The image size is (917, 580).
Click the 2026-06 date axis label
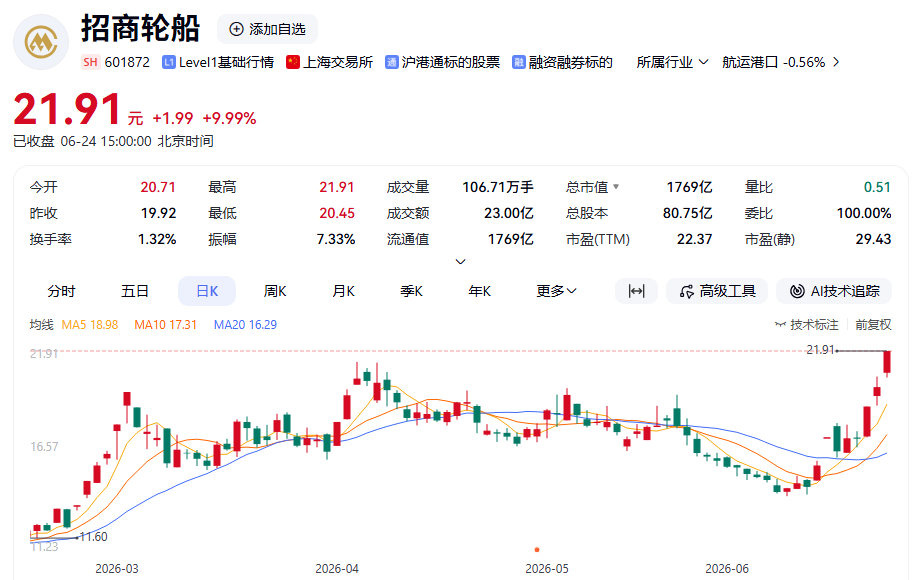[727, 569]
